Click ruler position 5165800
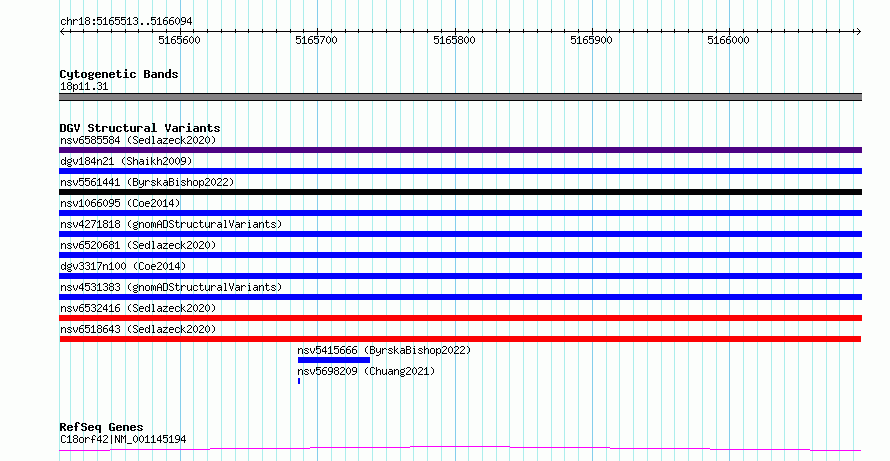 click(454, 40)
